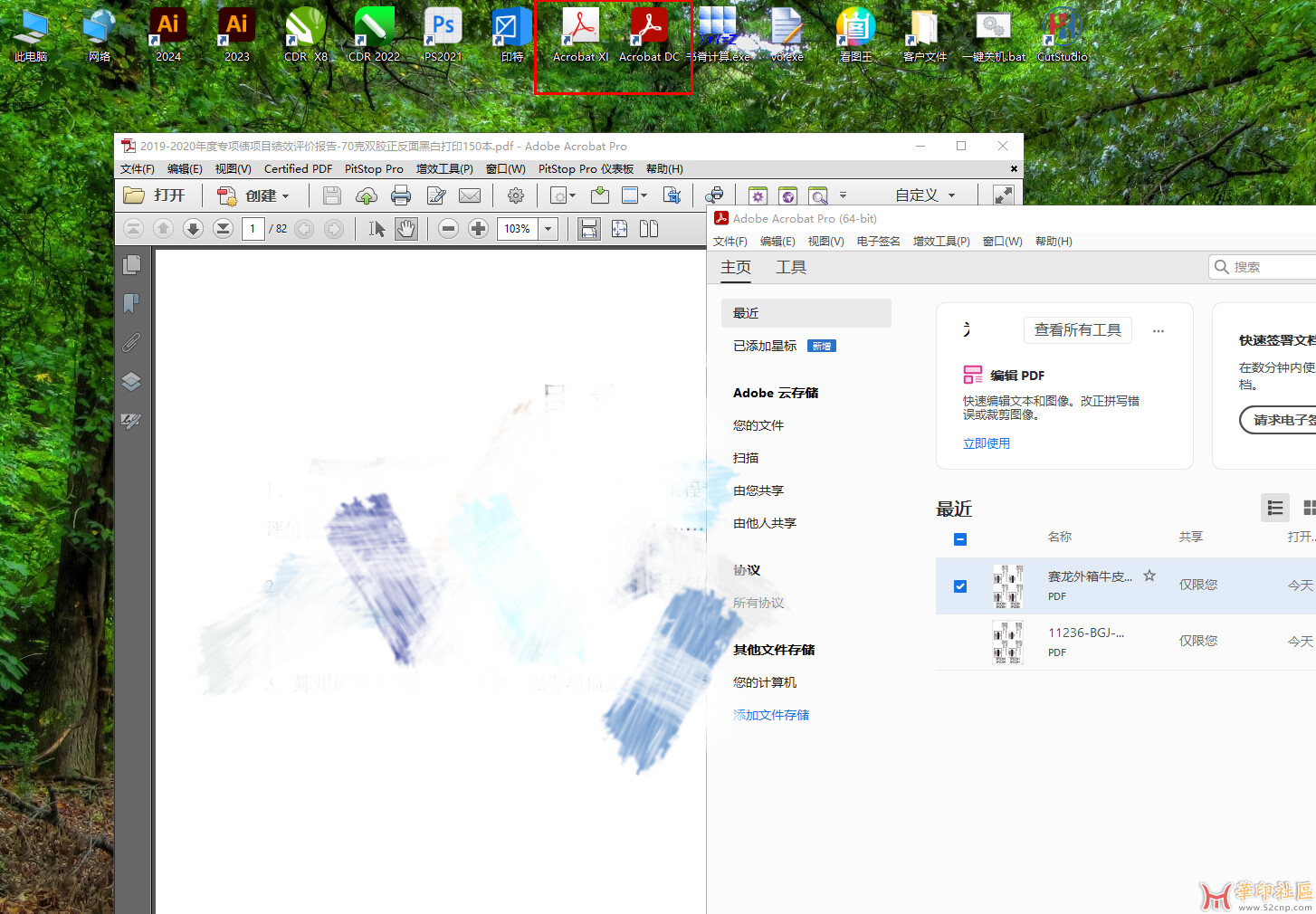Viewport: 1316px width, 914px height.
Task: Open signatures side panel icon
Action: pos(131,421)
